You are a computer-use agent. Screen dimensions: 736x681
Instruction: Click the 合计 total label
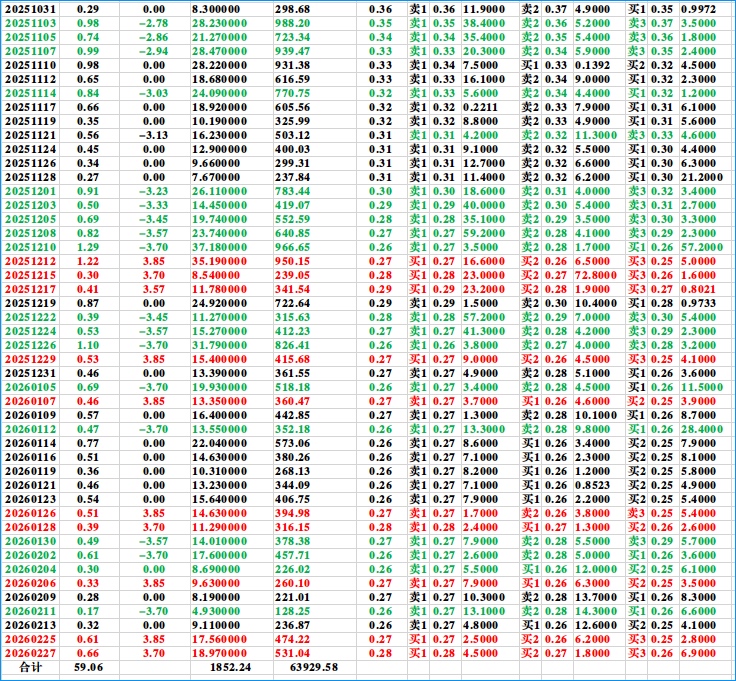pos(31,668)
